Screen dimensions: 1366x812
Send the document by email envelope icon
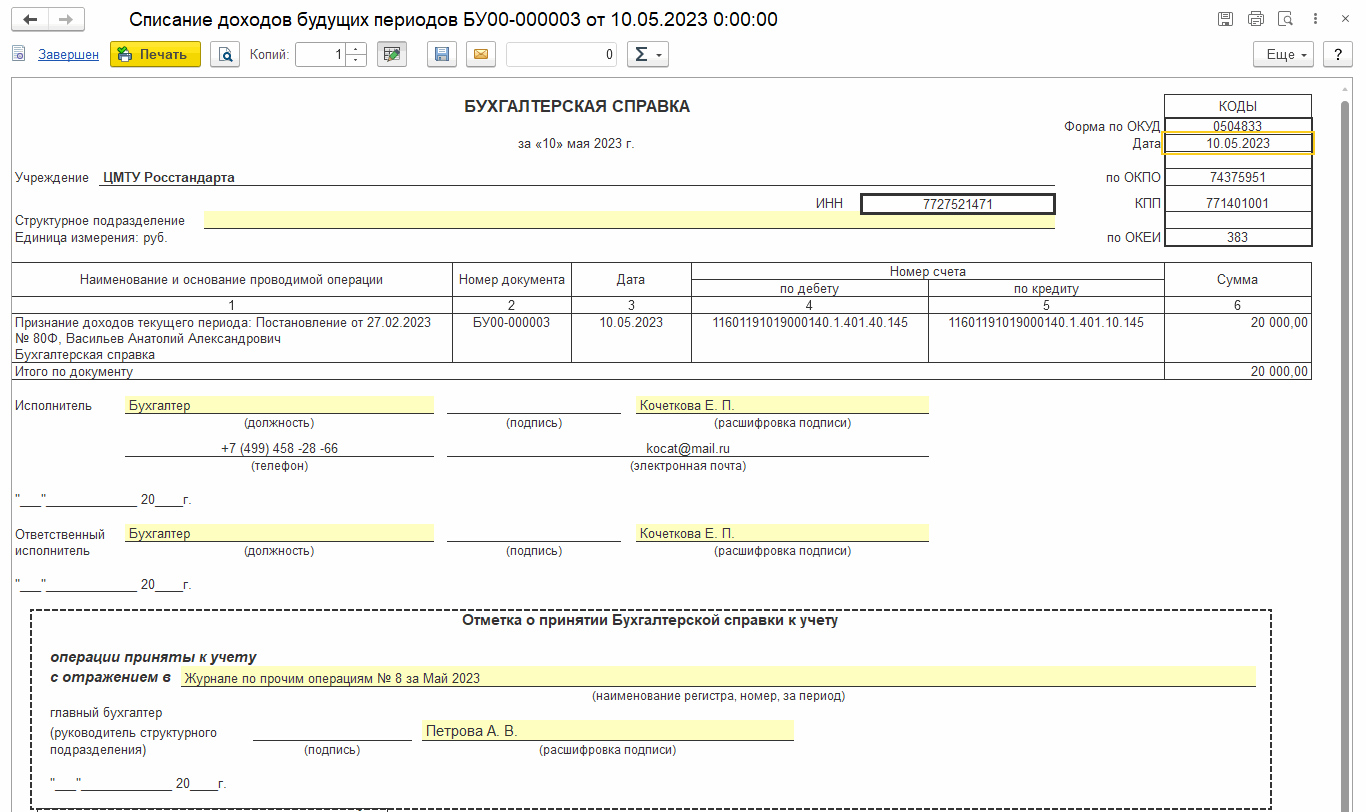480,54
